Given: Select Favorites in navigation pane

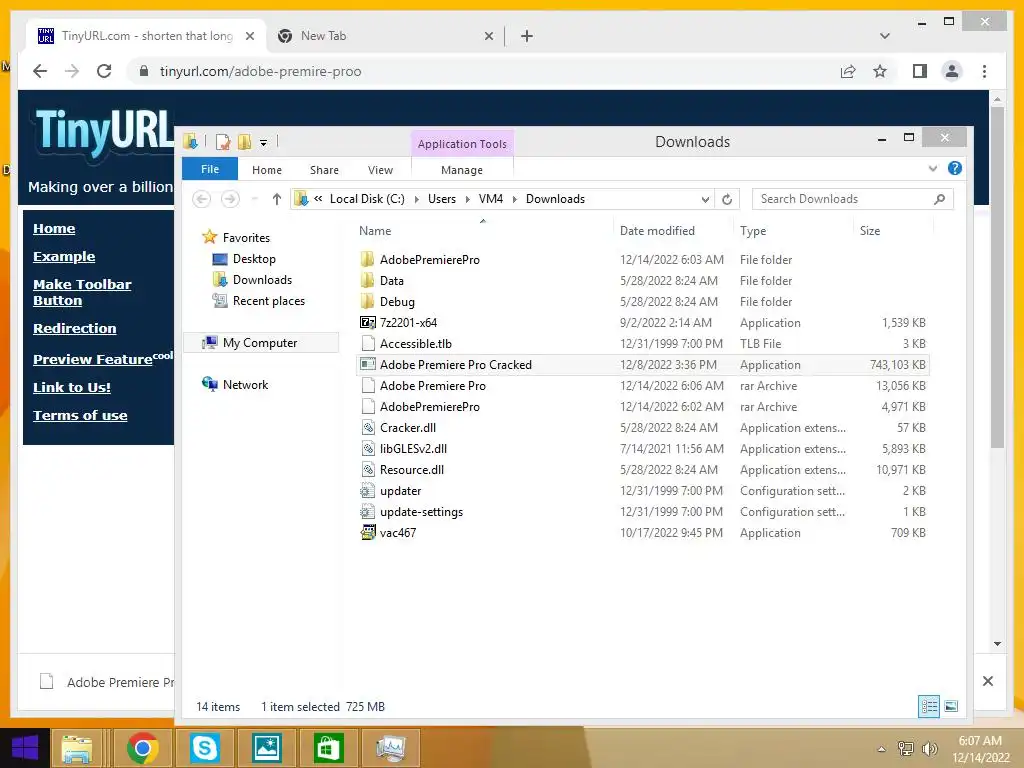Looking at the screenshot, I should click(246, 238).
